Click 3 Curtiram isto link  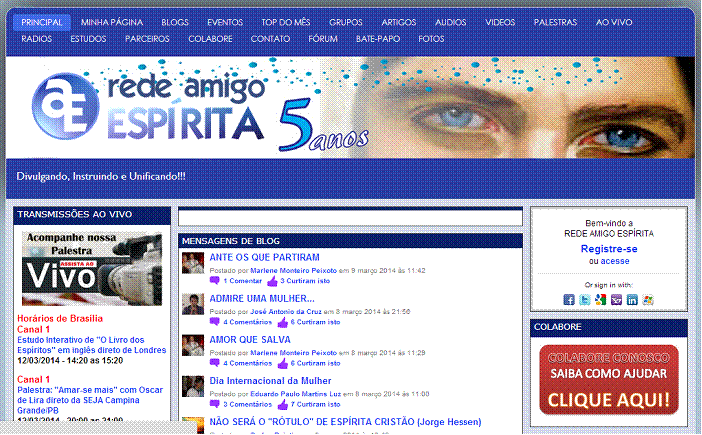pyautogui.click(x=305, y=281)
